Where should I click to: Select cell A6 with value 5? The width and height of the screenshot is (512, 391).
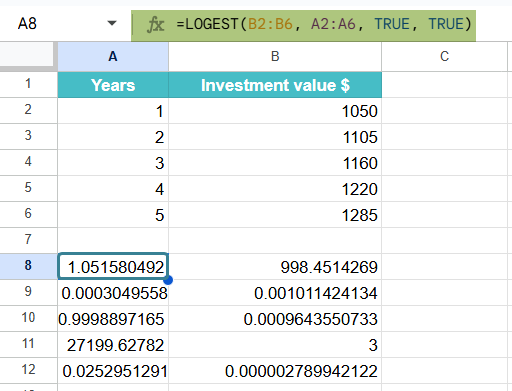point(113,215)
